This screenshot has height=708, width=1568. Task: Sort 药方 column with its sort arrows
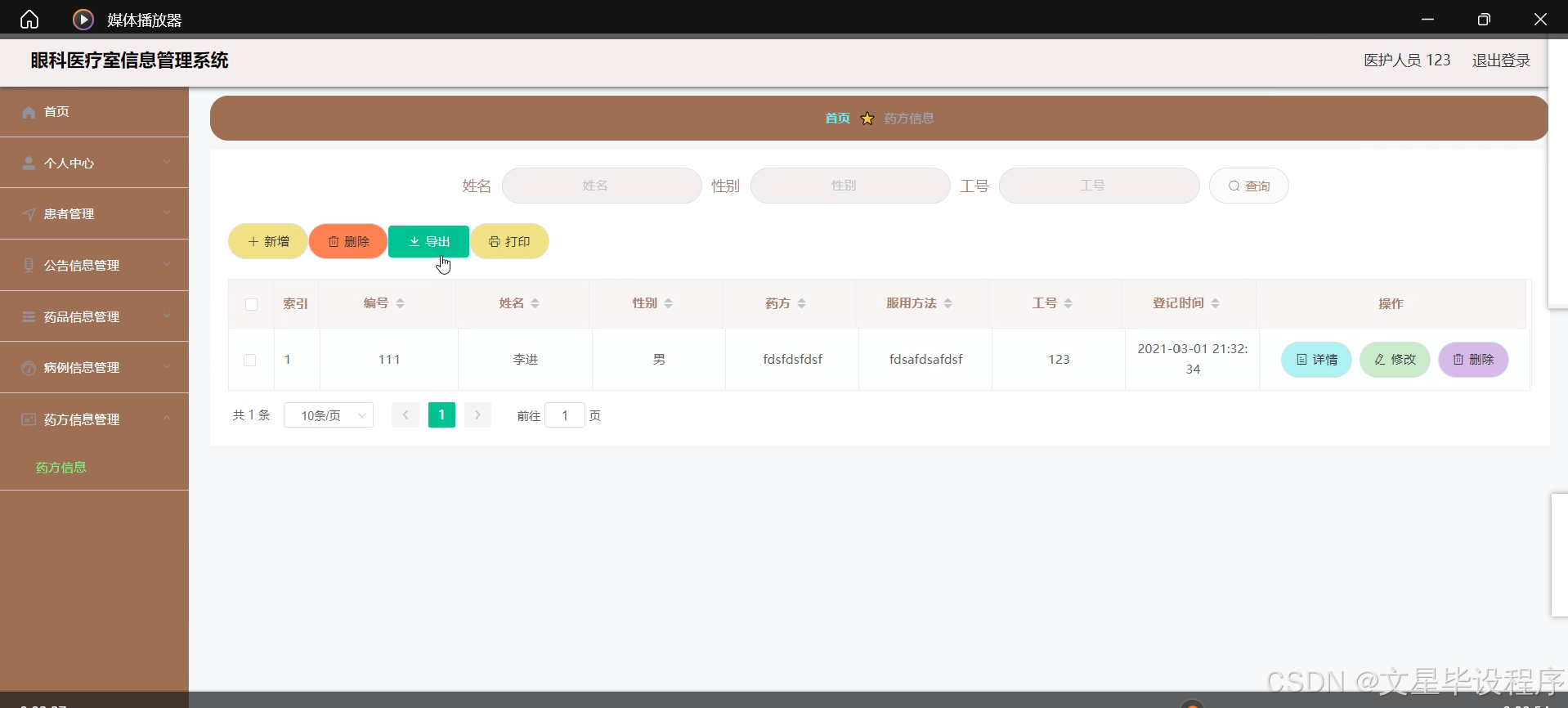(x=801, y=303)
